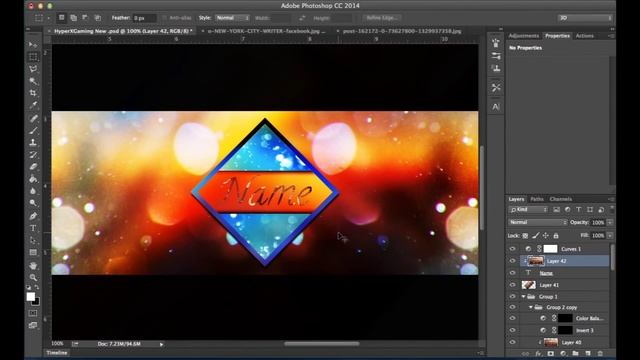Add a layer mask
This screenshot has height=360, width=640.
(x=551, y=353)
